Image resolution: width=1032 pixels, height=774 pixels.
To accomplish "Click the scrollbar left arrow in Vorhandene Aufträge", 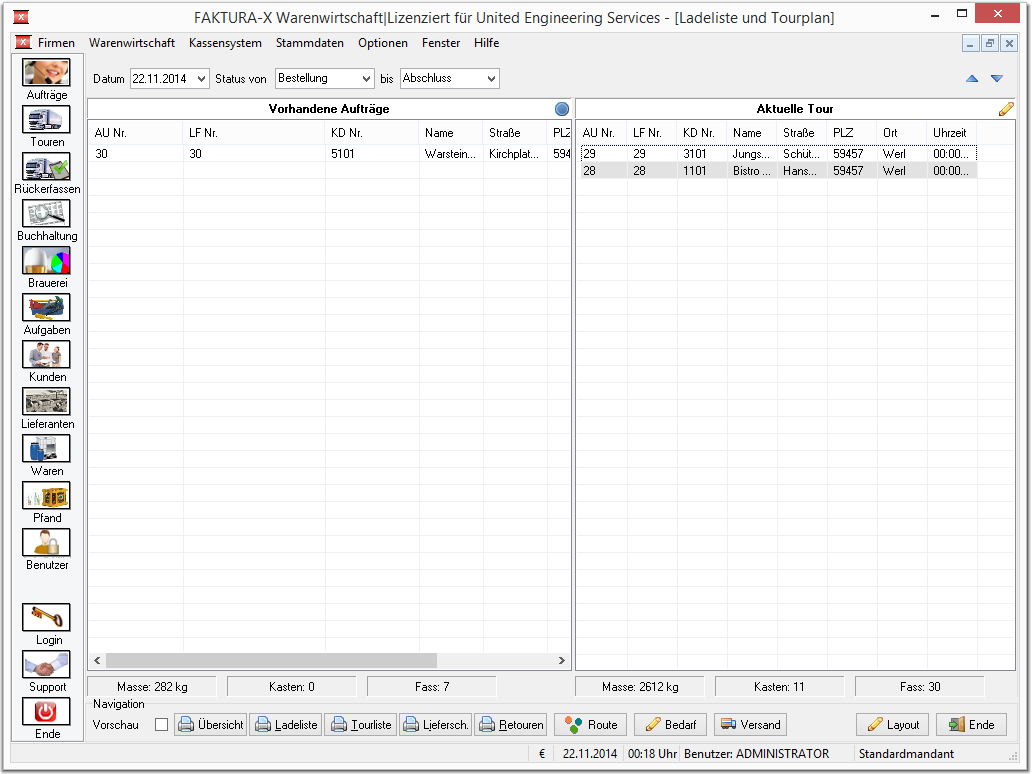I will [97, 660].
